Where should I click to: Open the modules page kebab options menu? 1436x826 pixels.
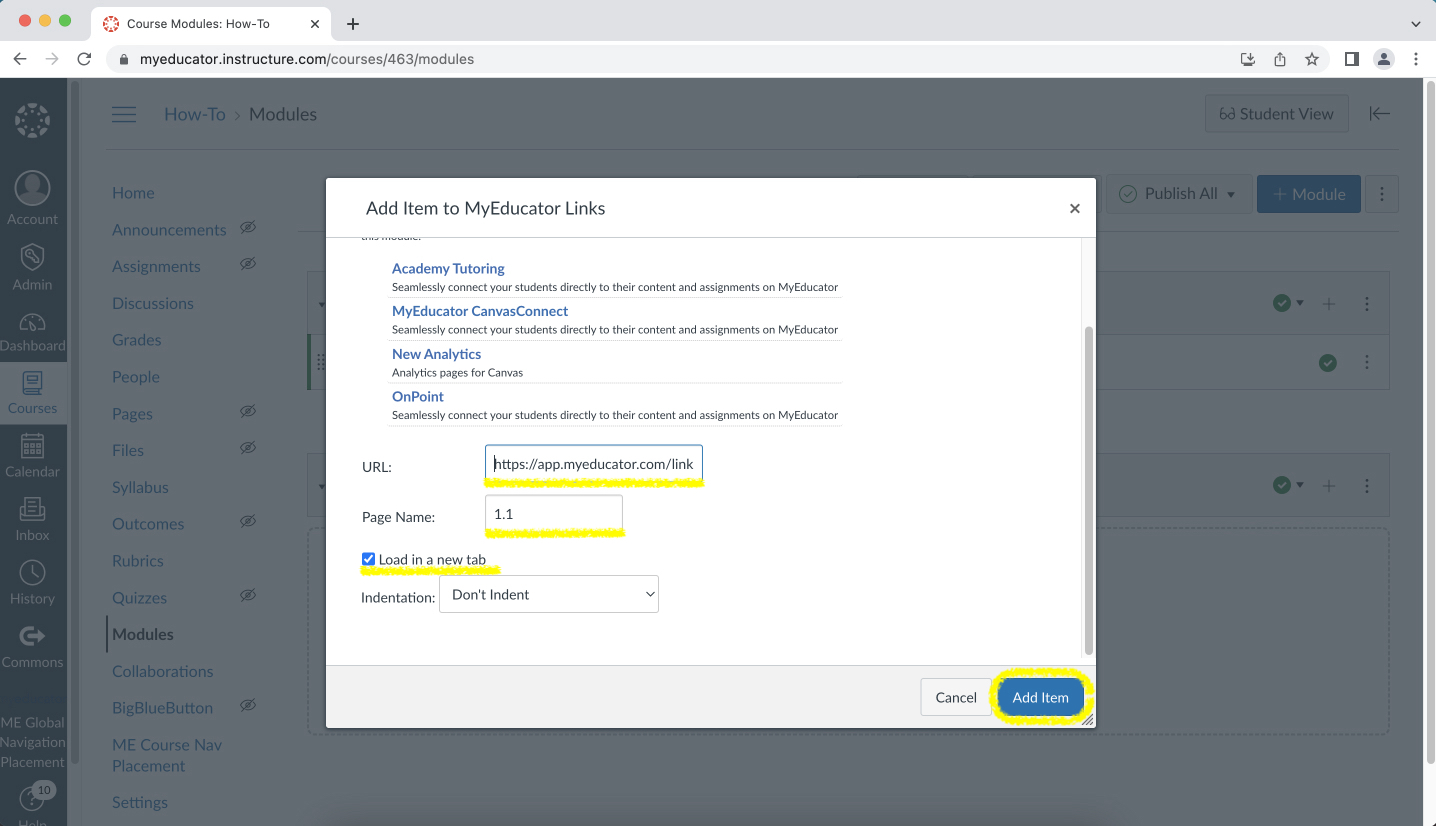point(1382,194)
